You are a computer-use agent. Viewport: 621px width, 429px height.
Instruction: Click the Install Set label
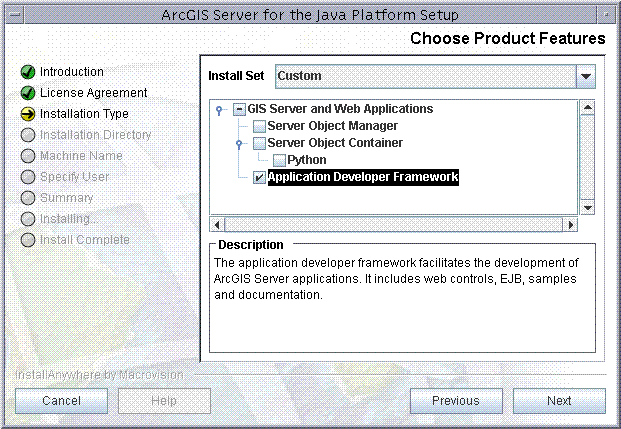click(x=236, y=76)
